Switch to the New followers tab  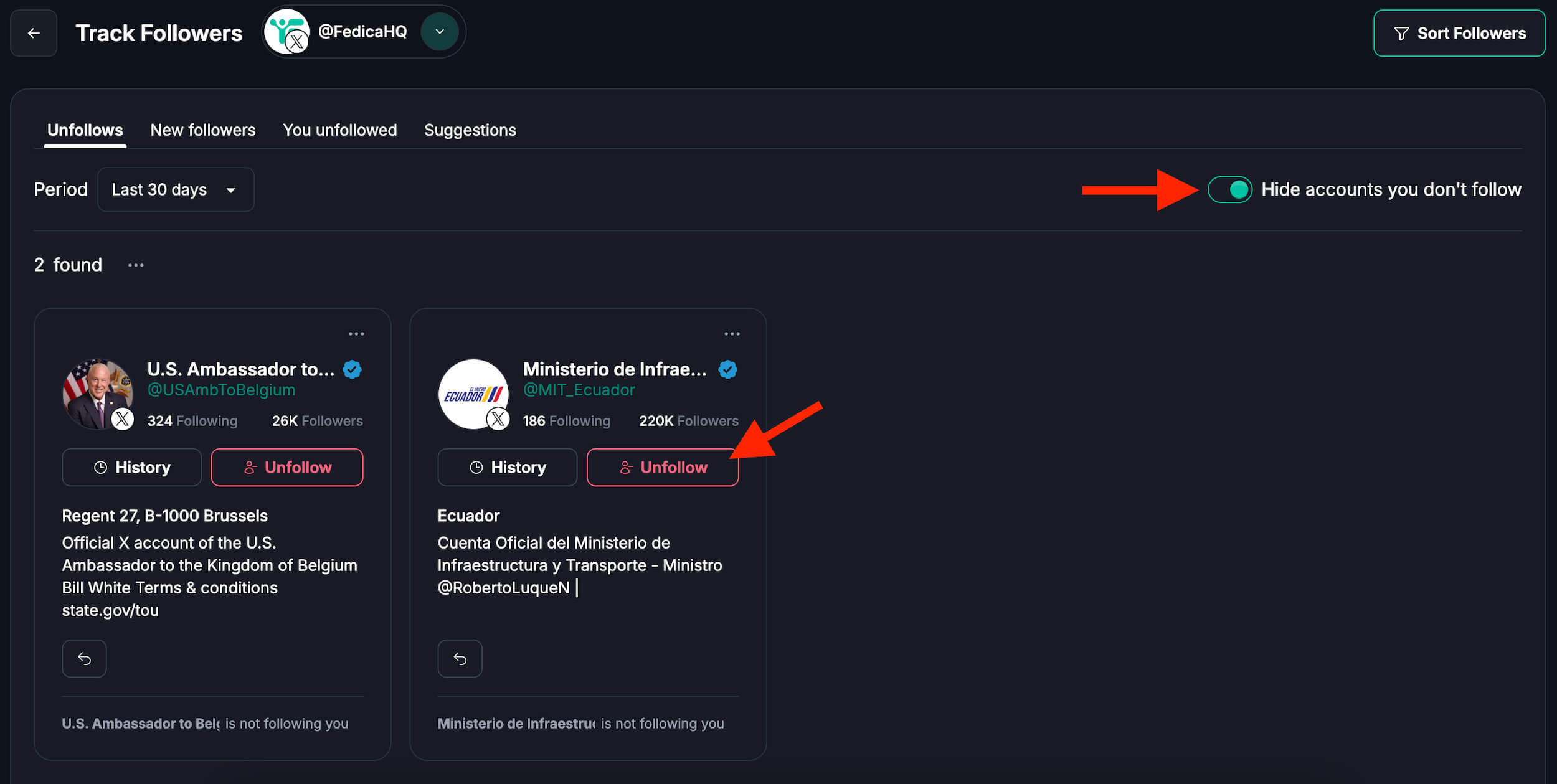click(x=202, y=130)
